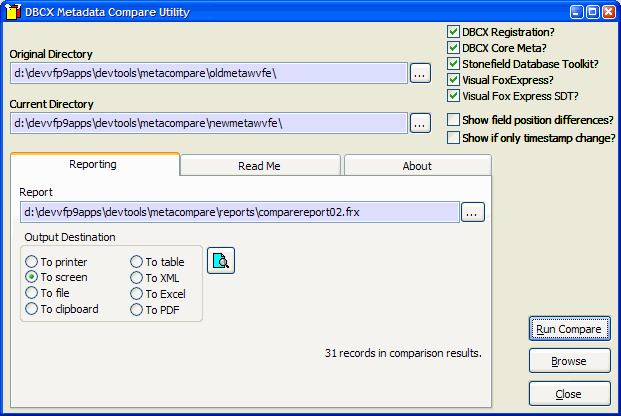Viewport: 621px width, 416px height.
Task: Click the DBCX app icon in title bar
Action: coord(13,12)
